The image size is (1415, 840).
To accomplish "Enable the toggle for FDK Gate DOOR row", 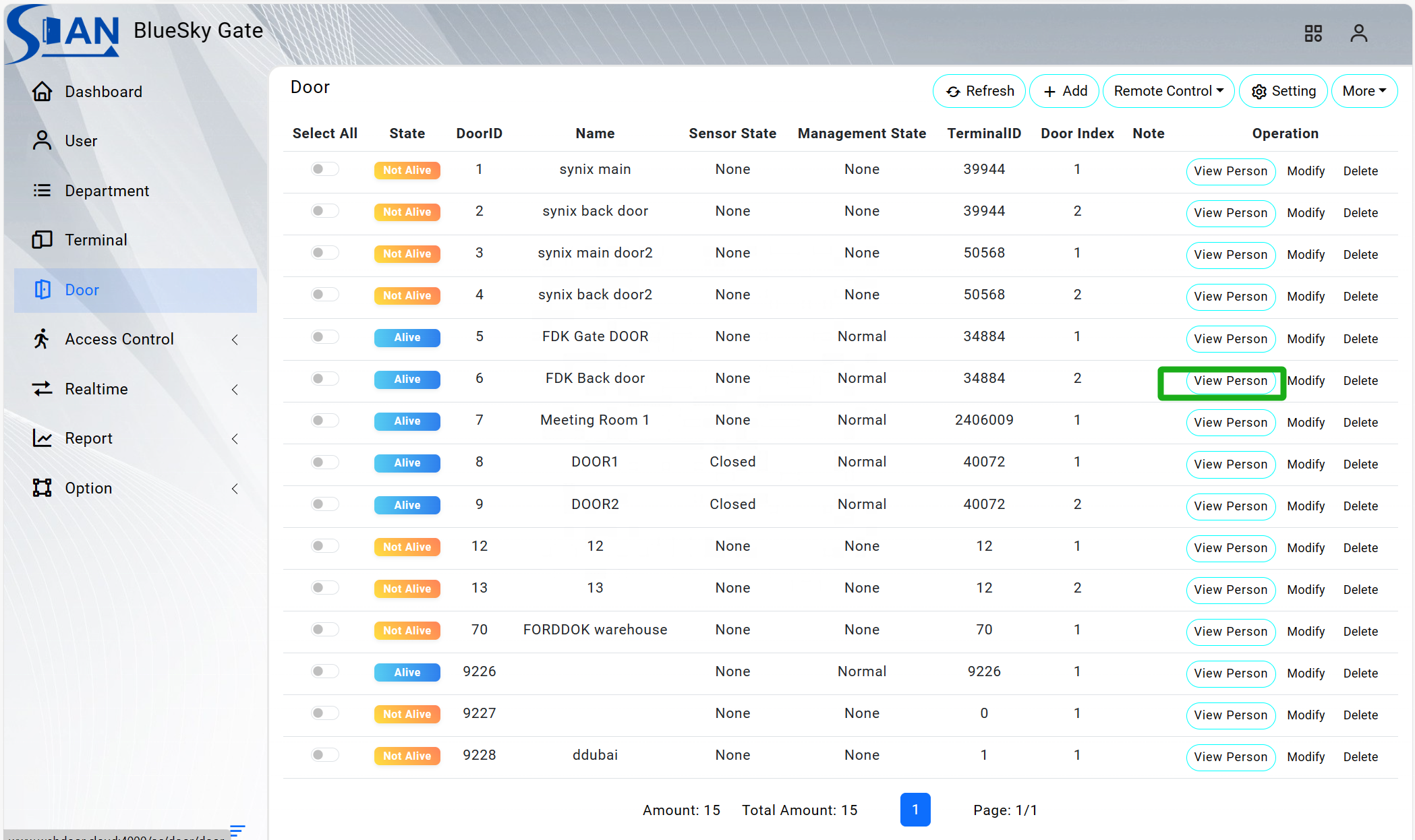I will pyautogui.click(x=324, y=336).
